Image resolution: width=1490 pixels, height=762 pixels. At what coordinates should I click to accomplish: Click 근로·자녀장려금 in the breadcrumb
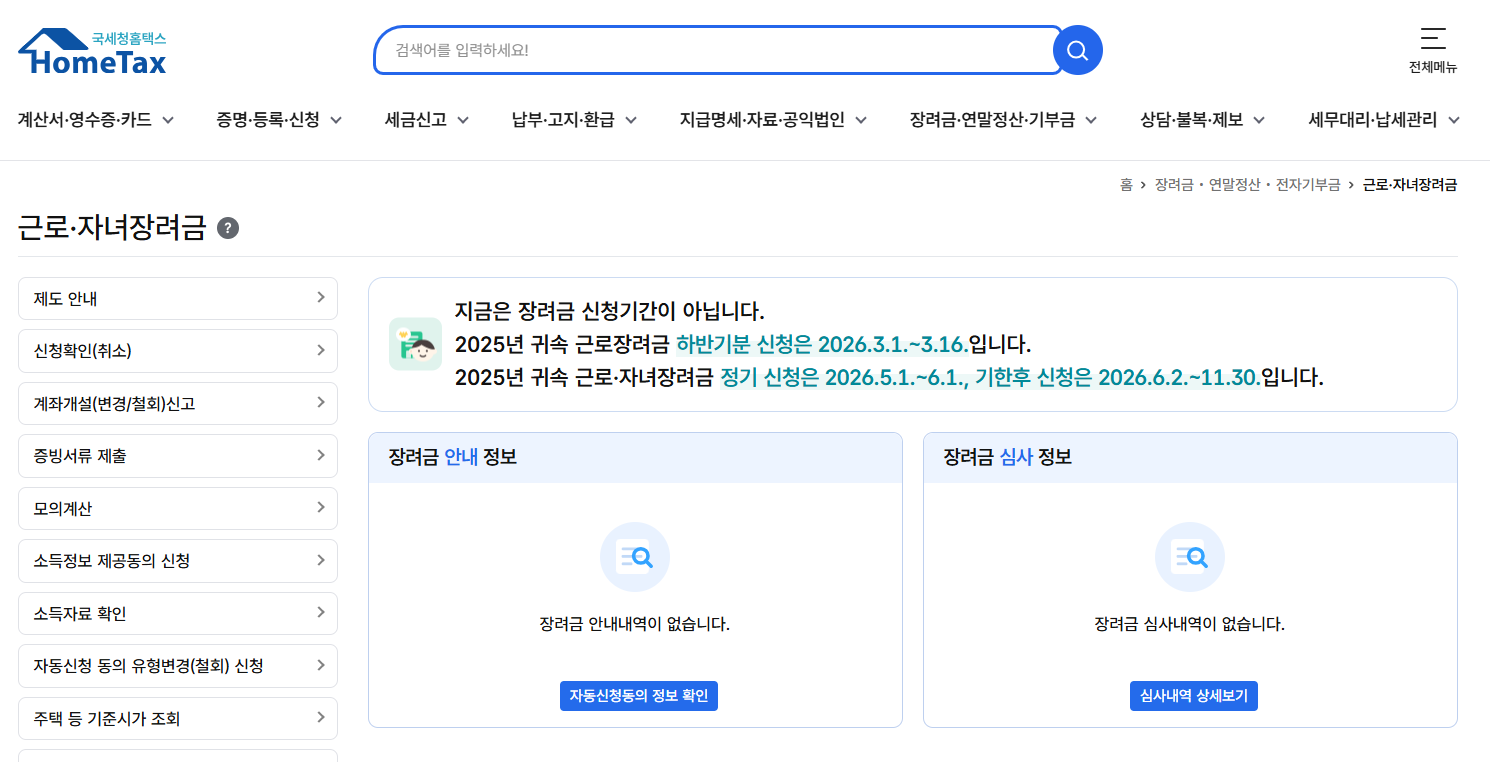[x=1410, y=185]
